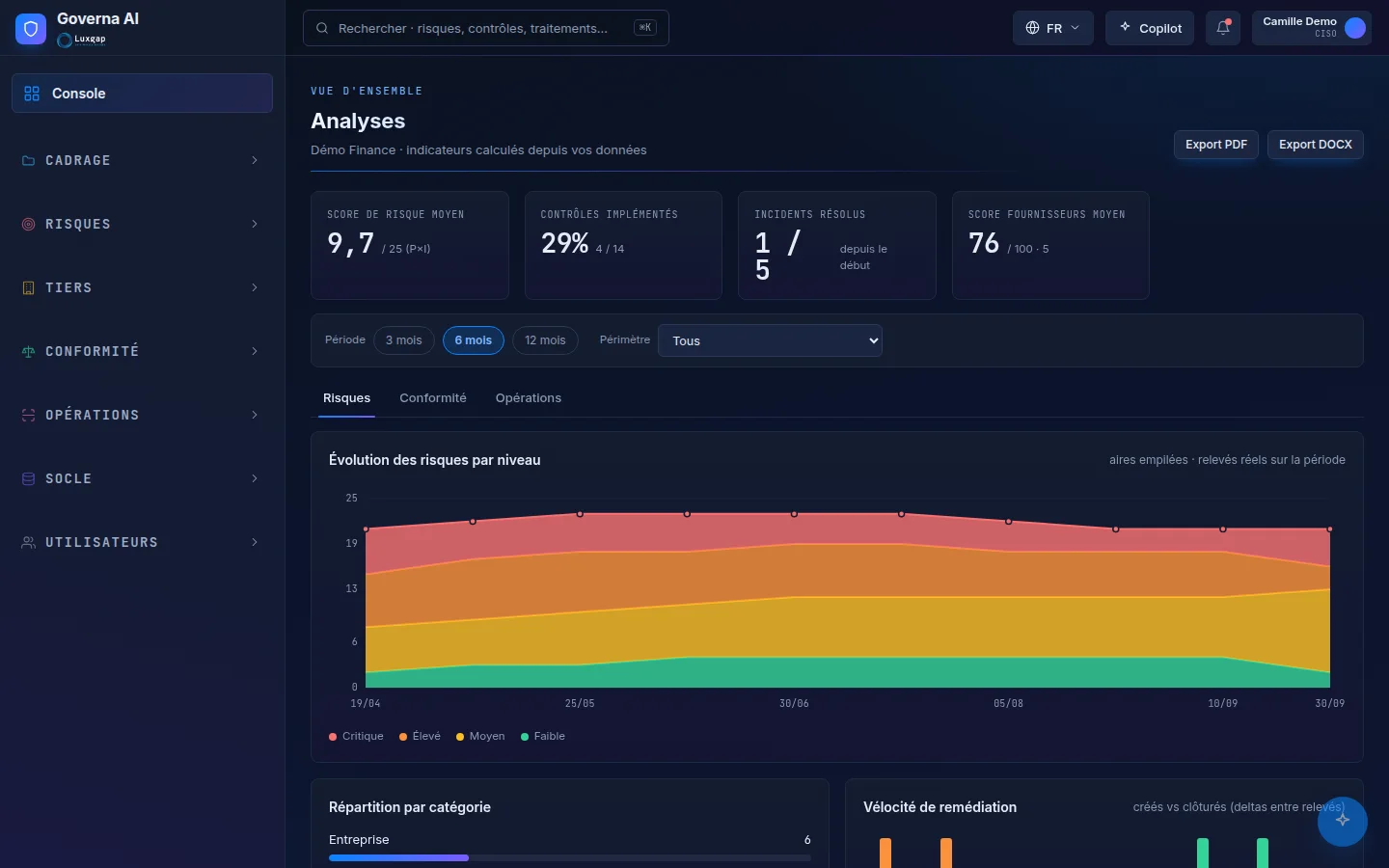Click the Risques target icon
The width and height of the screenshot is (1389, 868).
28,224
